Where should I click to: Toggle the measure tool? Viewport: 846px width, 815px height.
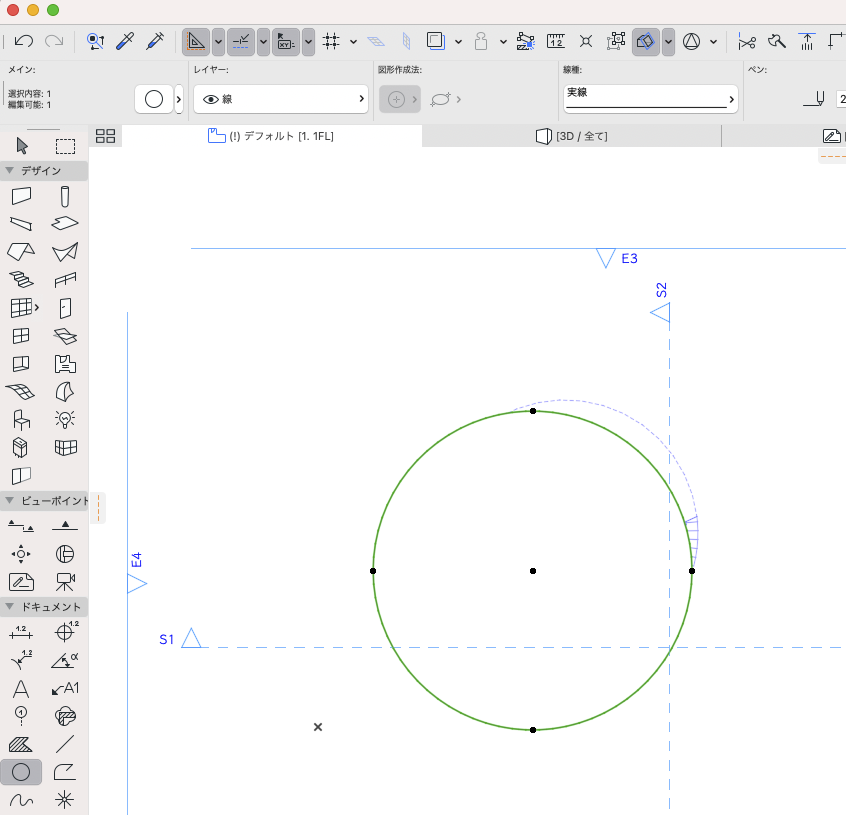coord(555,41)
